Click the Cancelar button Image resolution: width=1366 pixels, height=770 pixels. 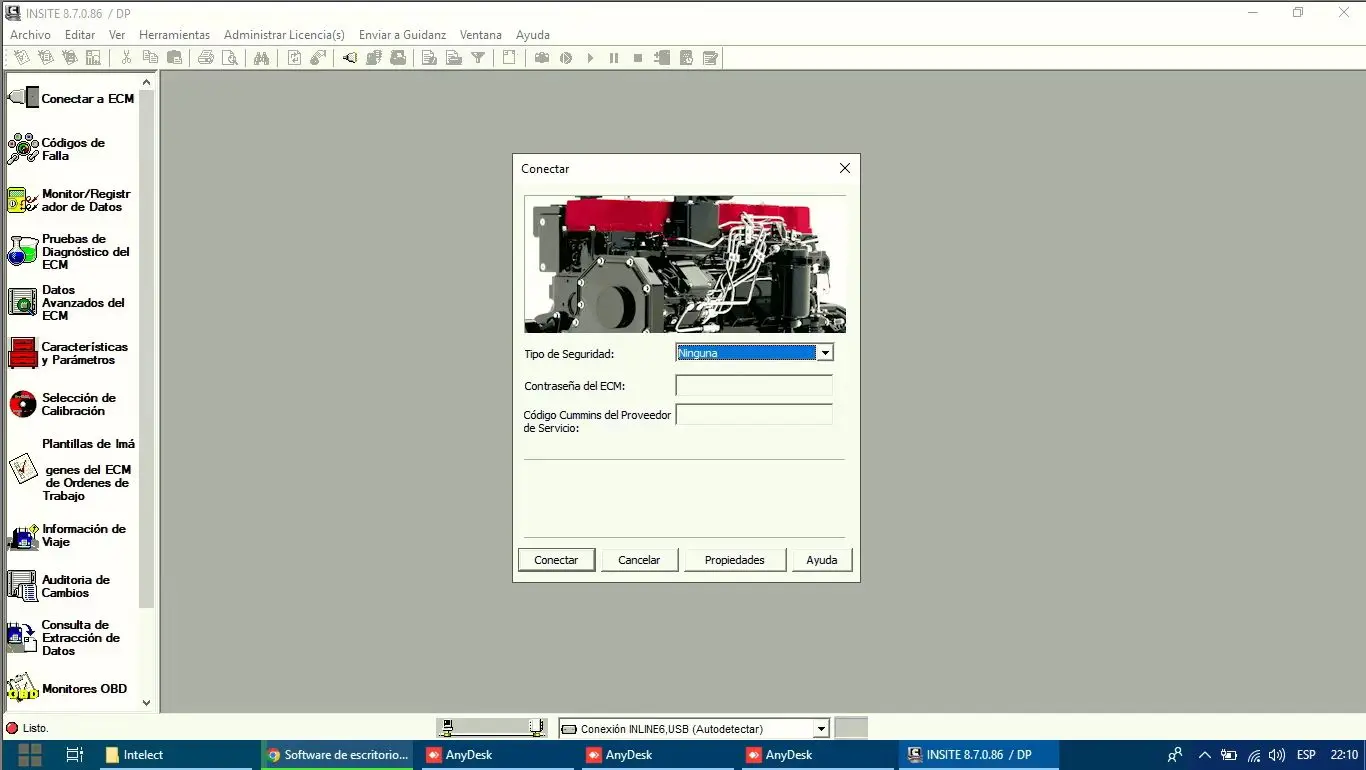(639, 560)
